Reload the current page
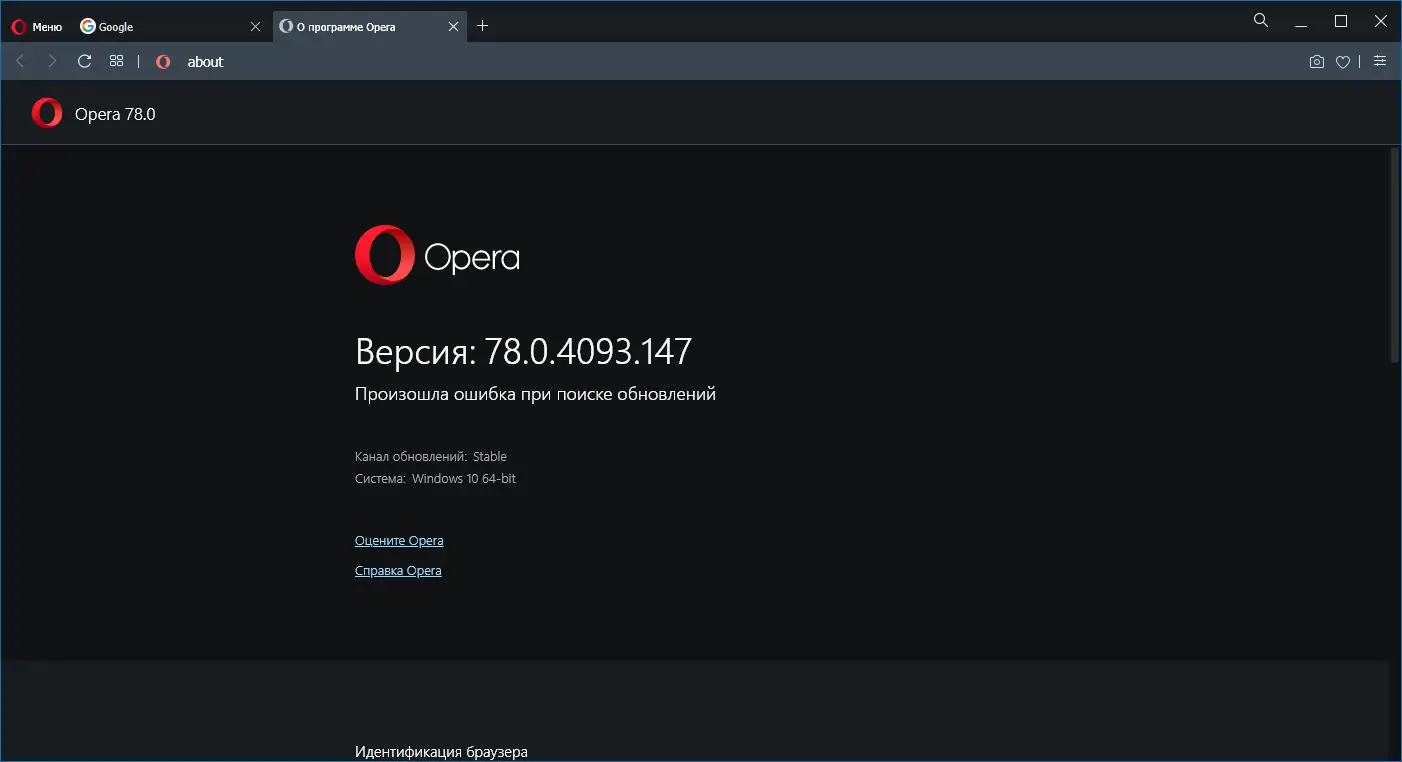The width and height of the screenshot is (1402, 762). (84, 61)
